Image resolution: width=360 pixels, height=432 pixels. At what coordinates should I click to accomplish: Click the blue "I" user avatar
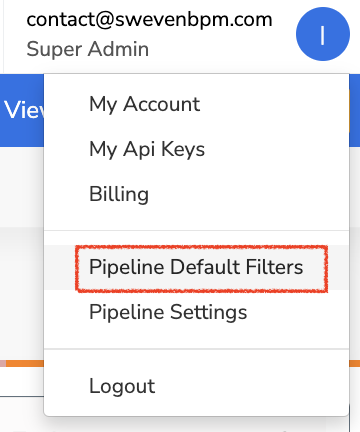[323, 34]
